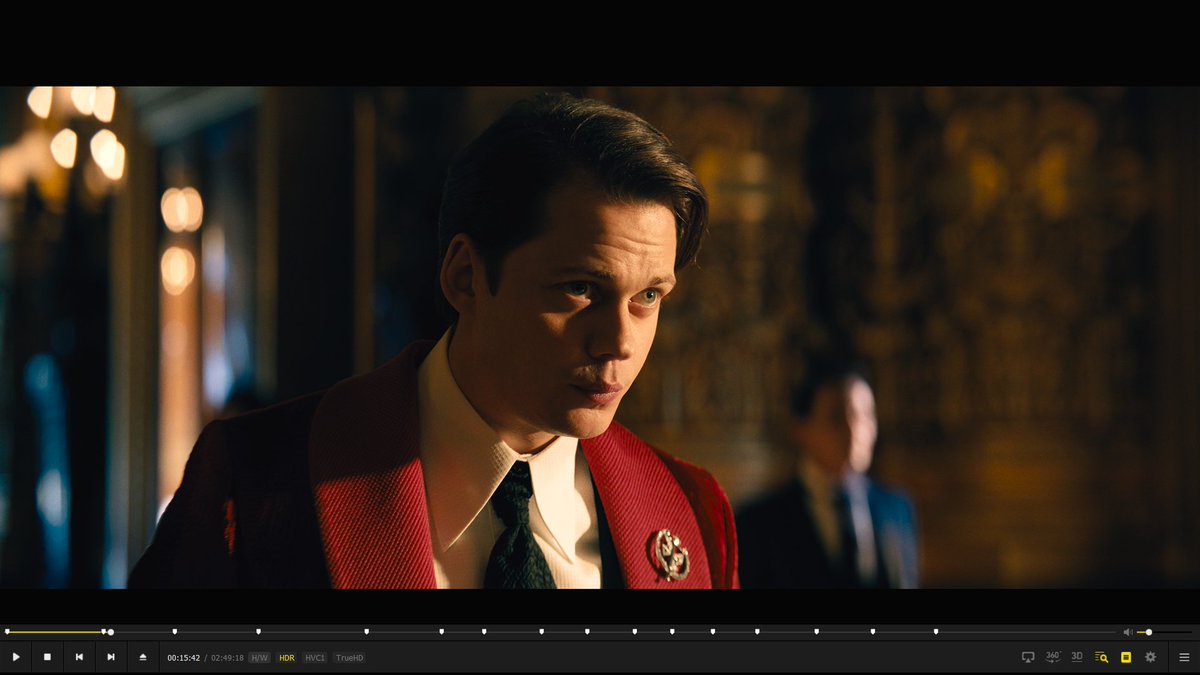Image resolution: width=1200 pixels, height=675 pixels.
Task: Jump to the first chapter marker at the timeline start
Action: (7, 631)
